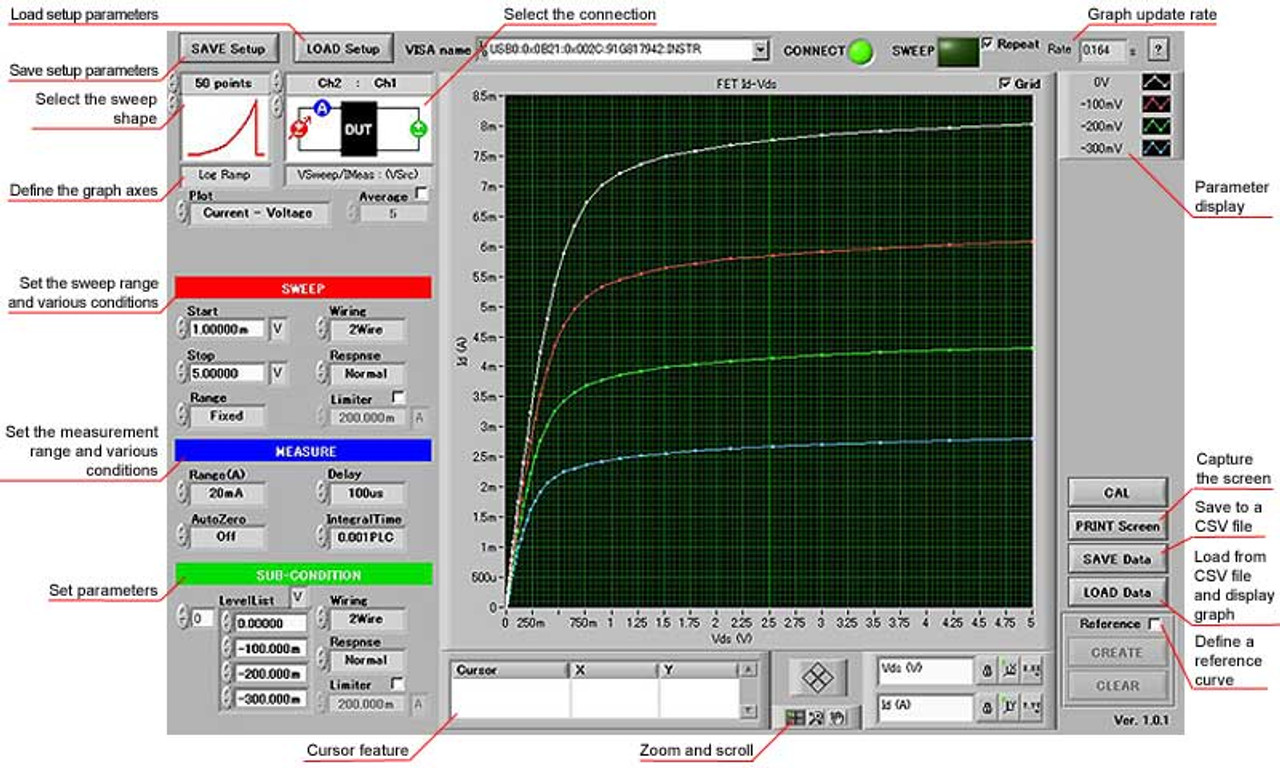Click the PRINT Screen button
The height and width of the screenshot is (768, 1280).
[1117, 526]
